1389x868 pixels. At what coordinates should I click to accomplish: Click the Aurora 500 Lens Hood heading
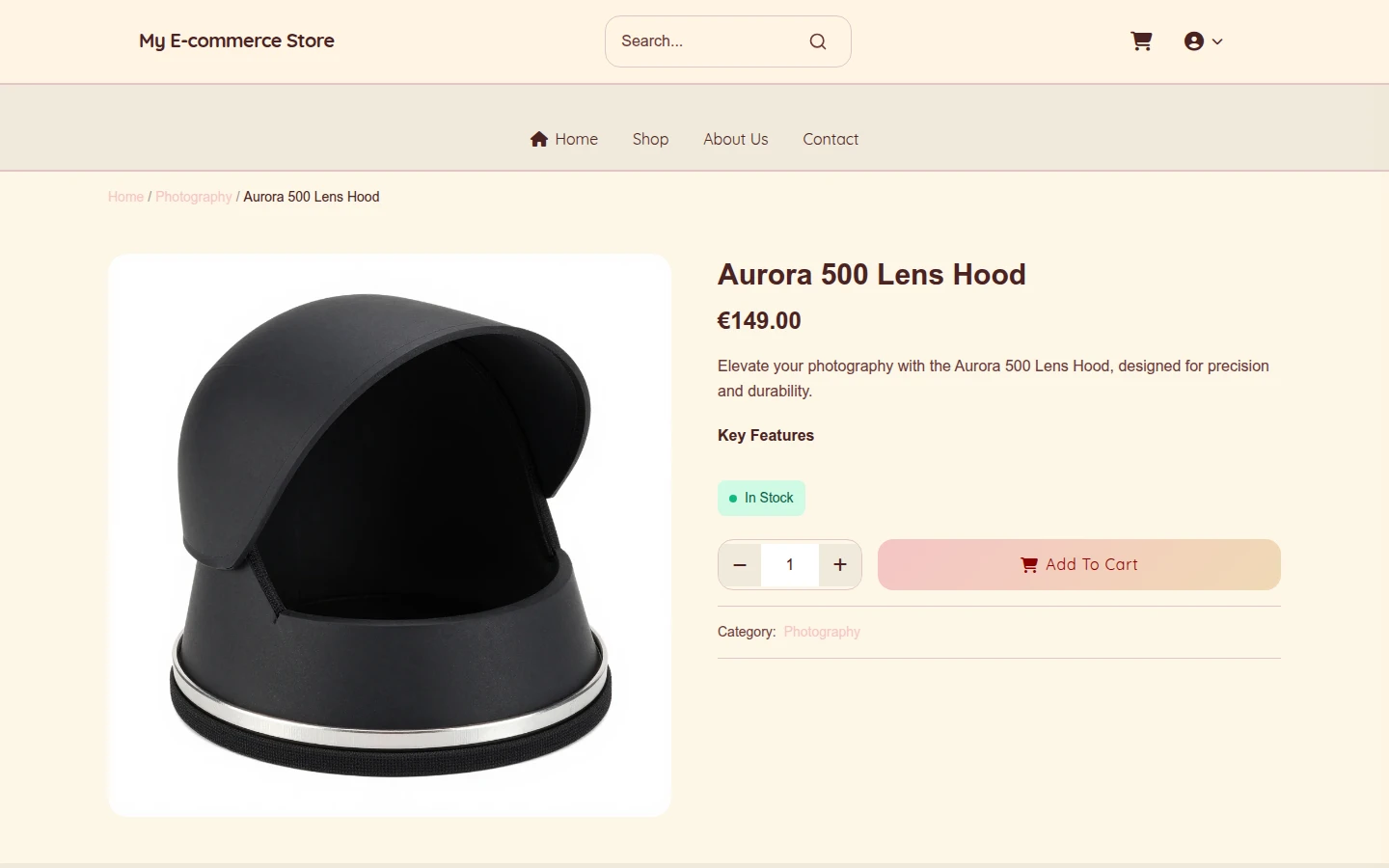872,274
